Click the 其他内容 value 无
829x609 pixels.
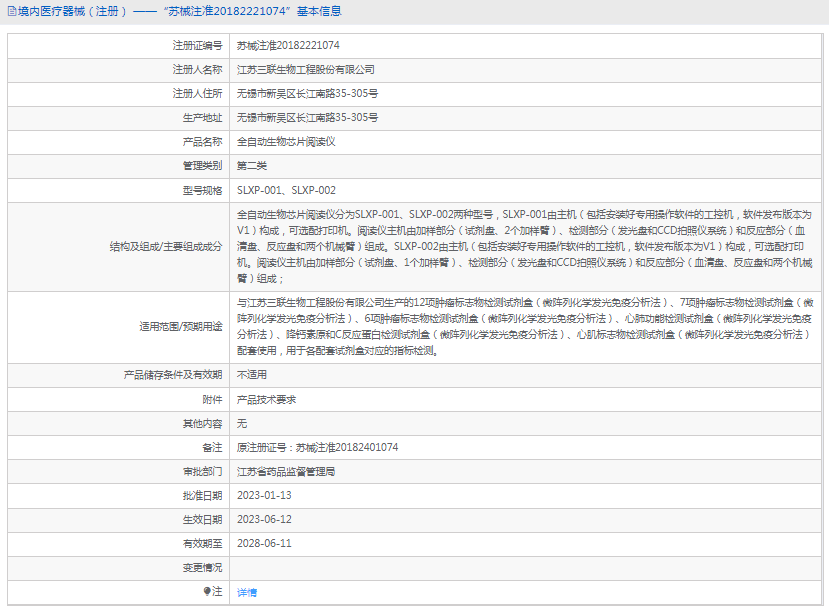pyautogui.click(x=242, y=423)
